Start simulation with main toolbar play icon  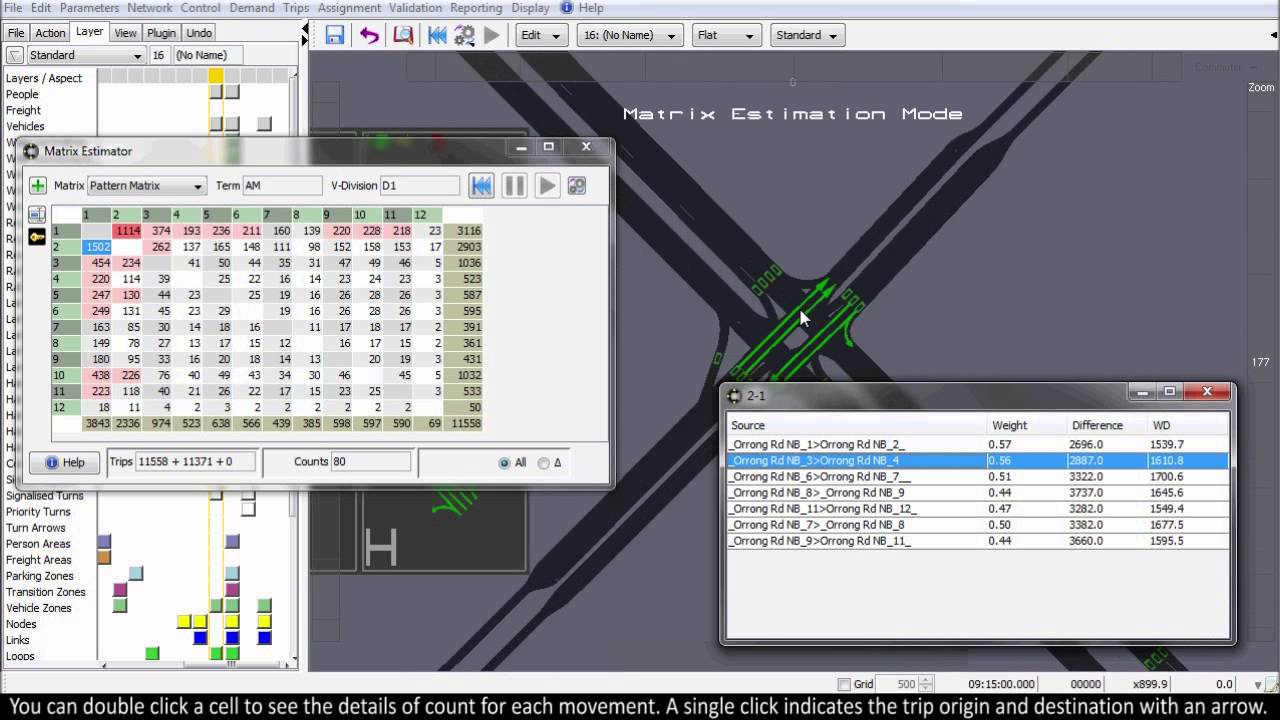[x=491, y=35]
